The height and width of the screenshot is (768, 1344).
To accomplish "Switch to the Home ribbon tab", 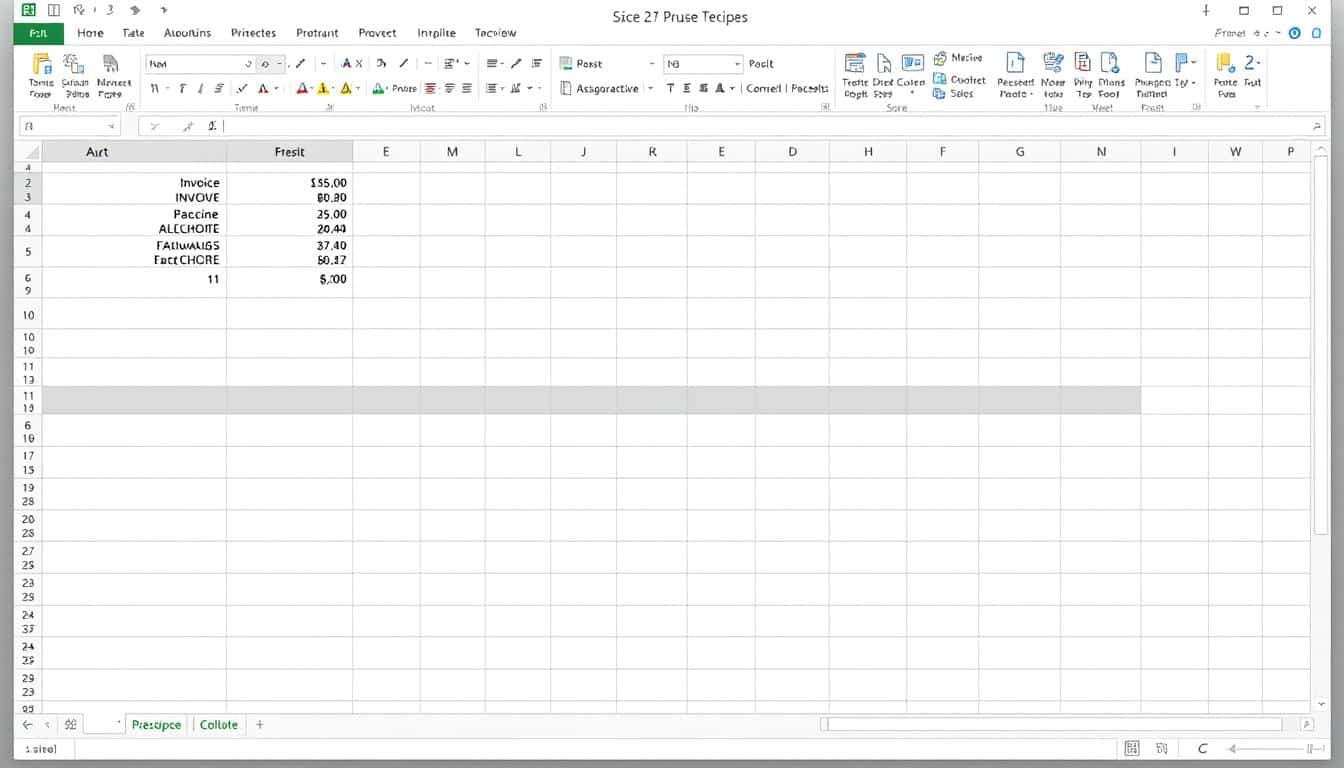I will (x=90, y=33).
